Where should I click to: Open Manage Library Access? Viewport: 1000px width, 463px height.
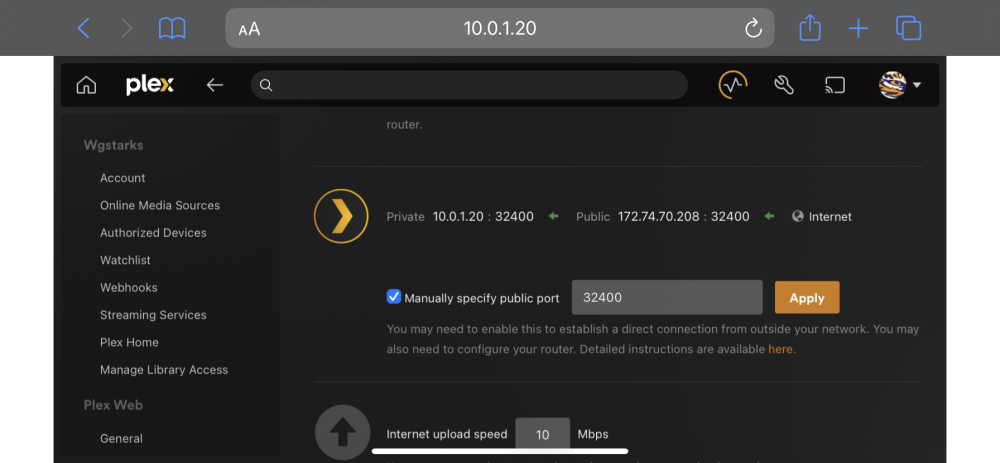click(164, 370)
